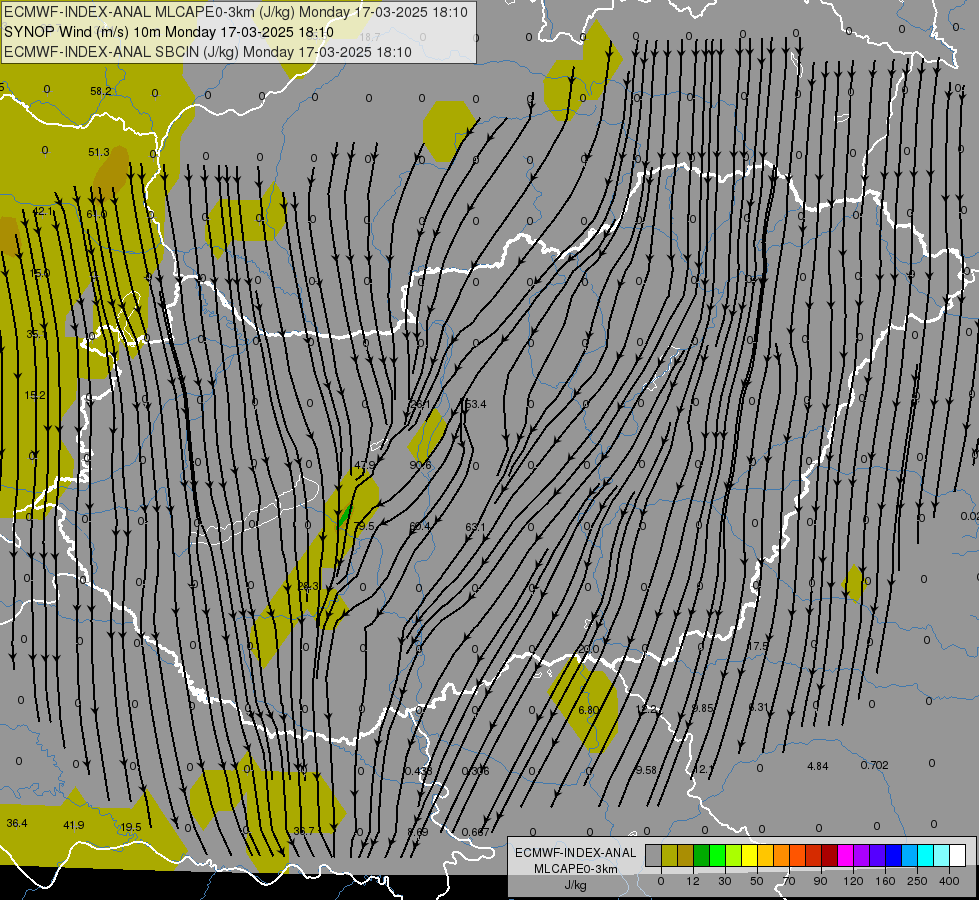Click the gray swatch in the MLCAPE legend
Viewport: 979px width, 900px height.
click(x=654, y=855)
